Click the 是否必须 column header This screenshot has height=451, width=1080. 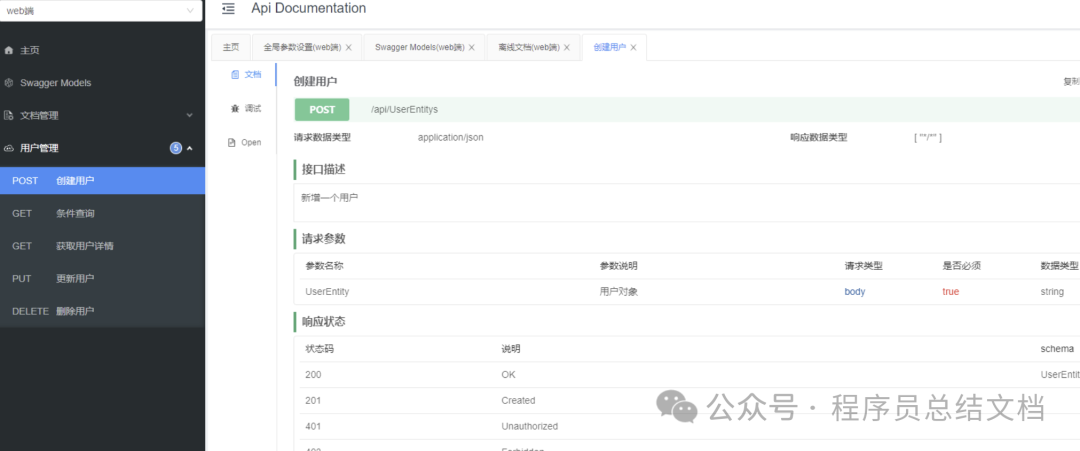(x=962, y=266)
